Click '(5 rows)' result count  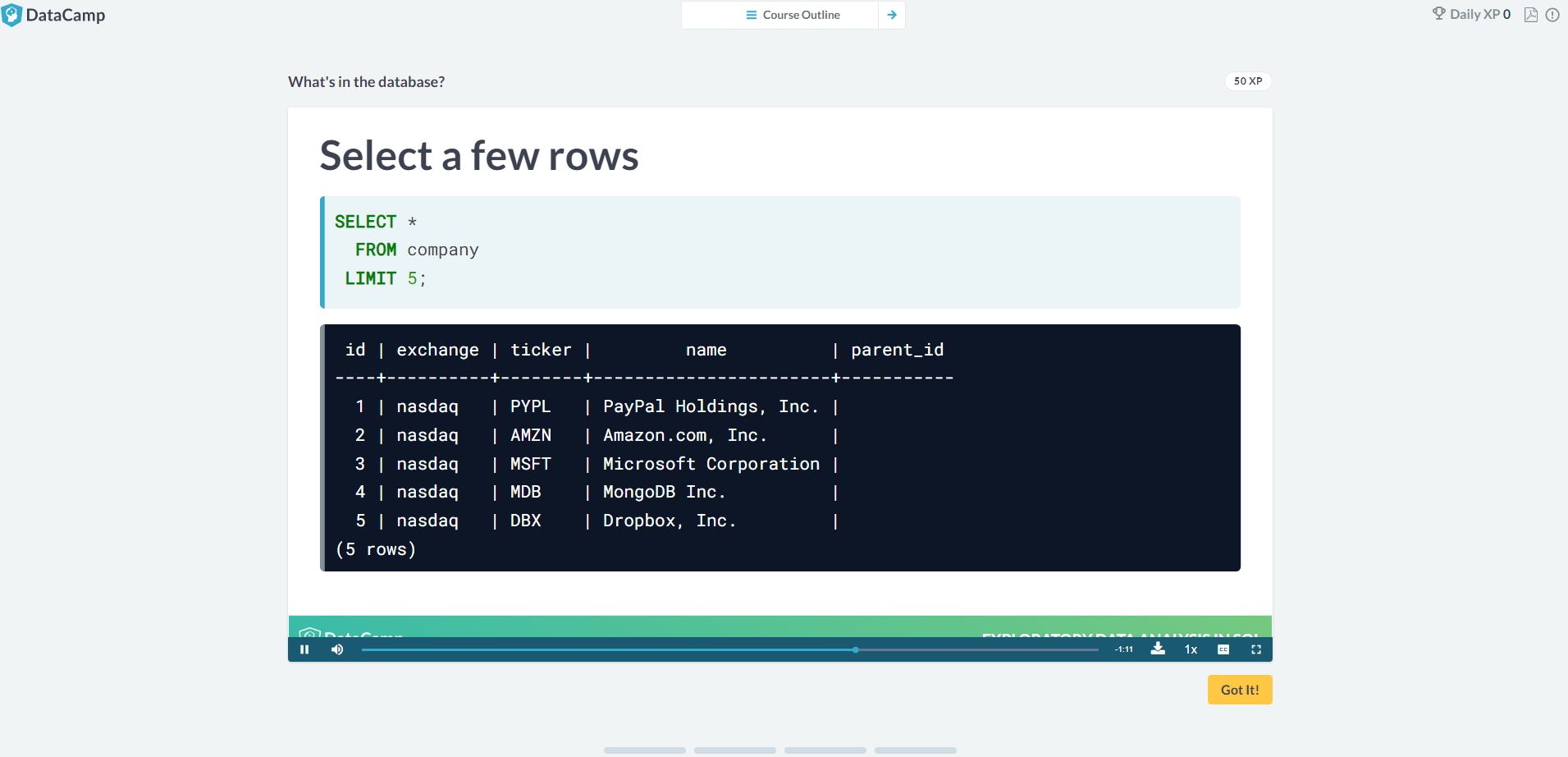[376, 549]
